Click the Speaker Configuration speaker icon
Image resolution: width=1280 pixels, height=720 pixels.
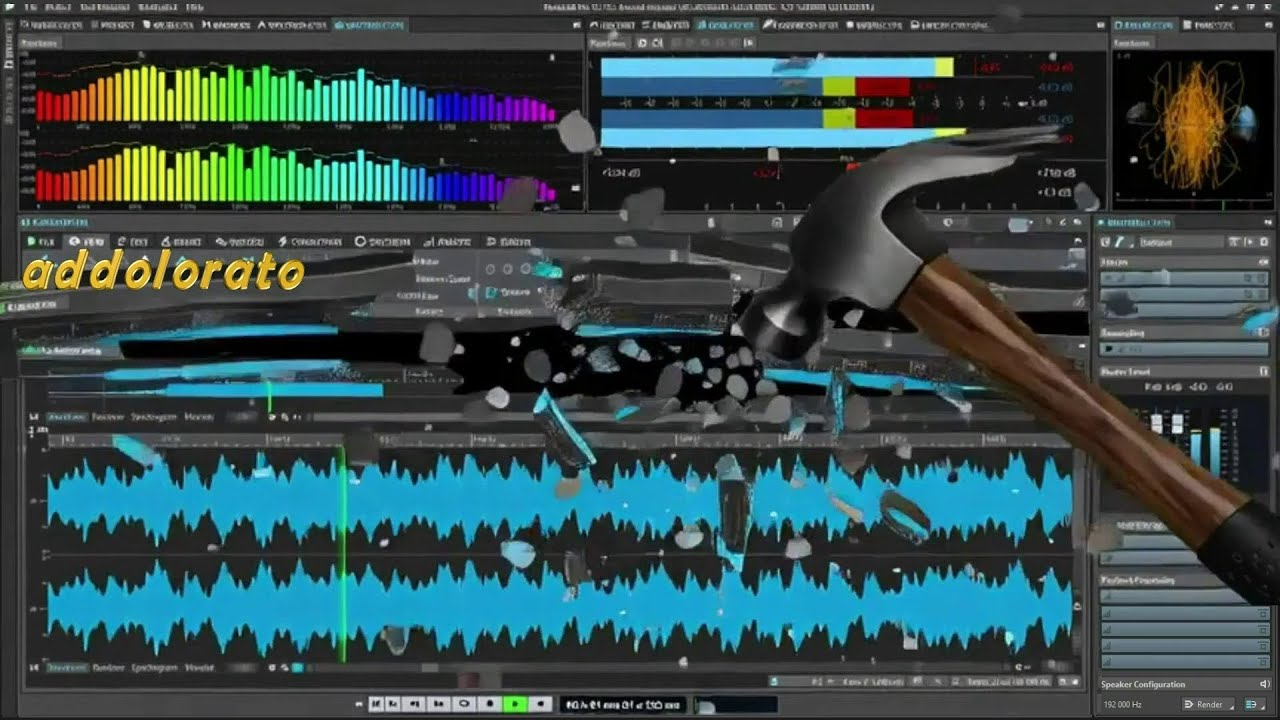(x=1264, y=684)
